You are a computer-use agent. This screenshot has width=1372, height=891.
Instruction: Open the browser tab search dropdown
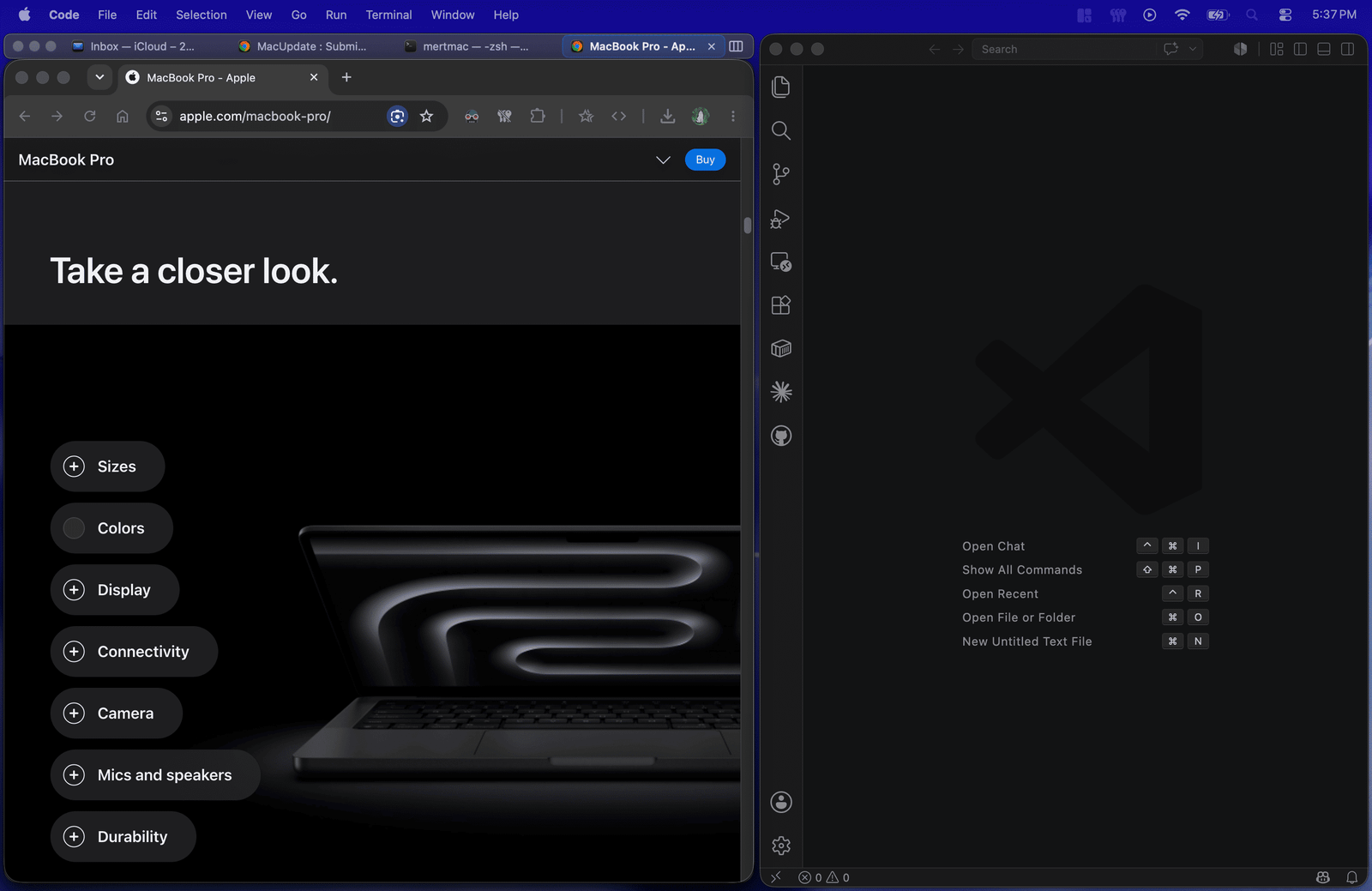point(99,77)
